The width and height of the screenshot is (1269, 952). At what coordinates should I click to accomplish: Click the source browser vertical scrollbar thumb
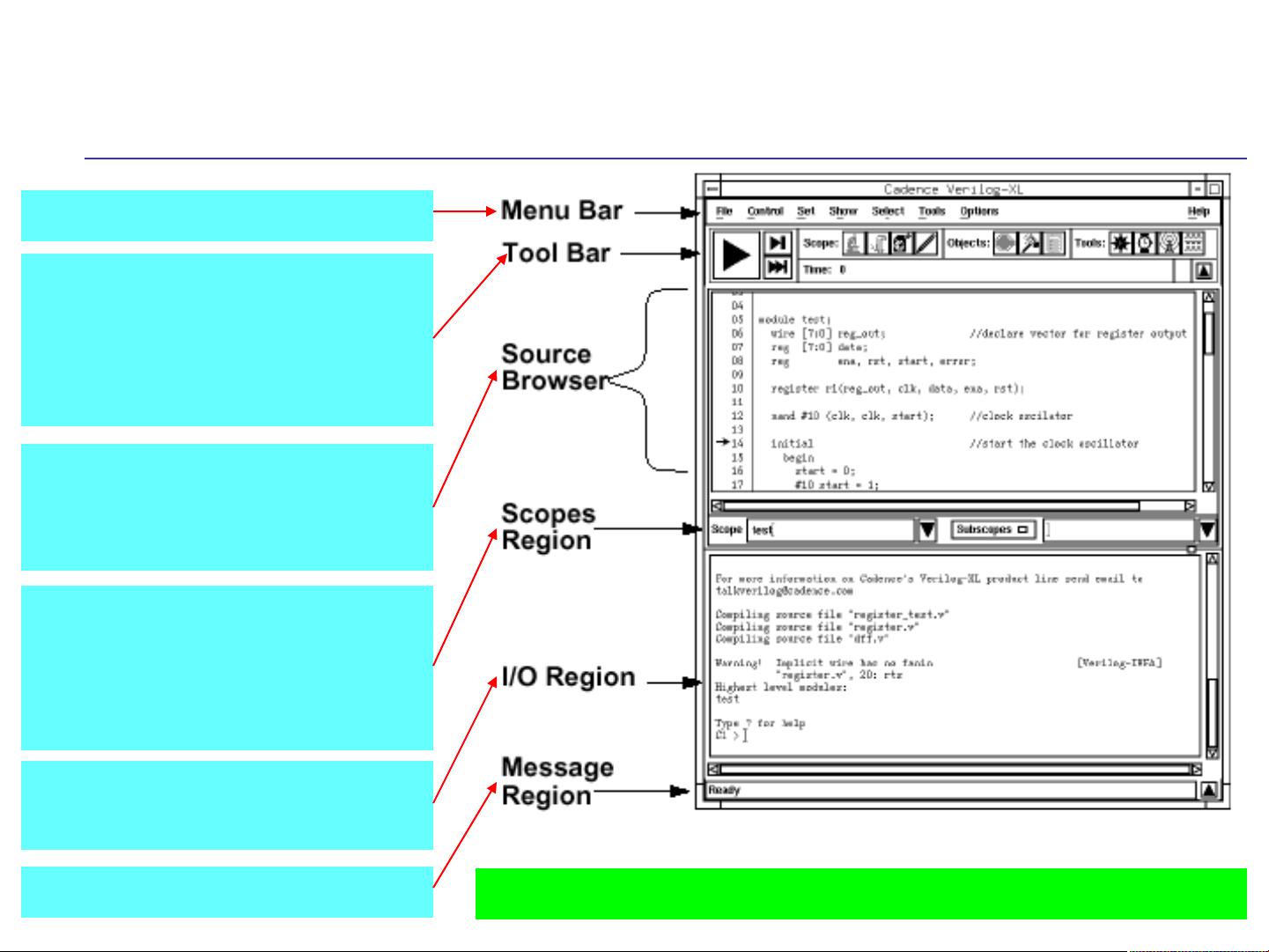coord(1209,333)
